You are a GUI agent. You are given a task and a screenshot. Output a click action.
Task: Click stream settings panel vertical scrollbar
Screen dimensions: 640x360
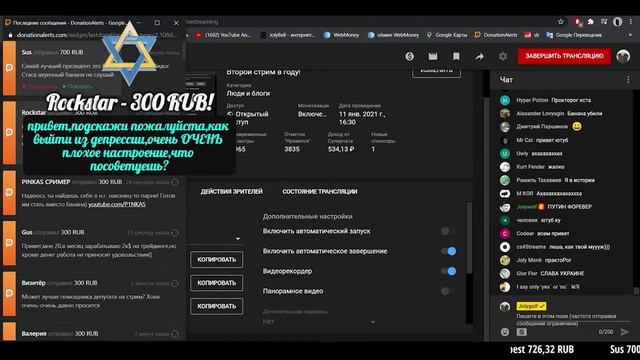coord(469,238)
